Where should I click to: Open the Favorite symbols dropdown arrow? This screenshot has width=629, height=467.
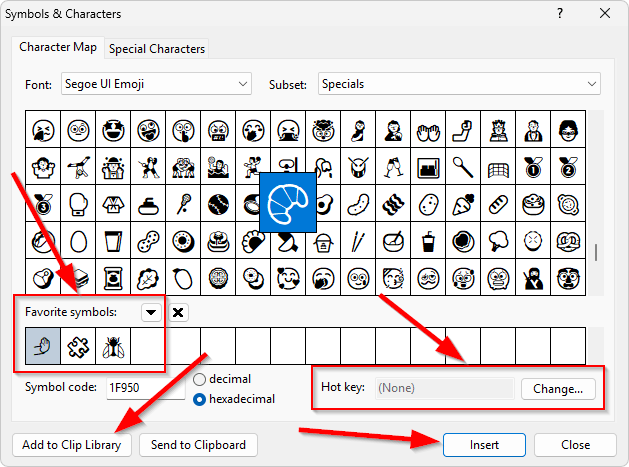pyautogui.click(x=151, y=312)
